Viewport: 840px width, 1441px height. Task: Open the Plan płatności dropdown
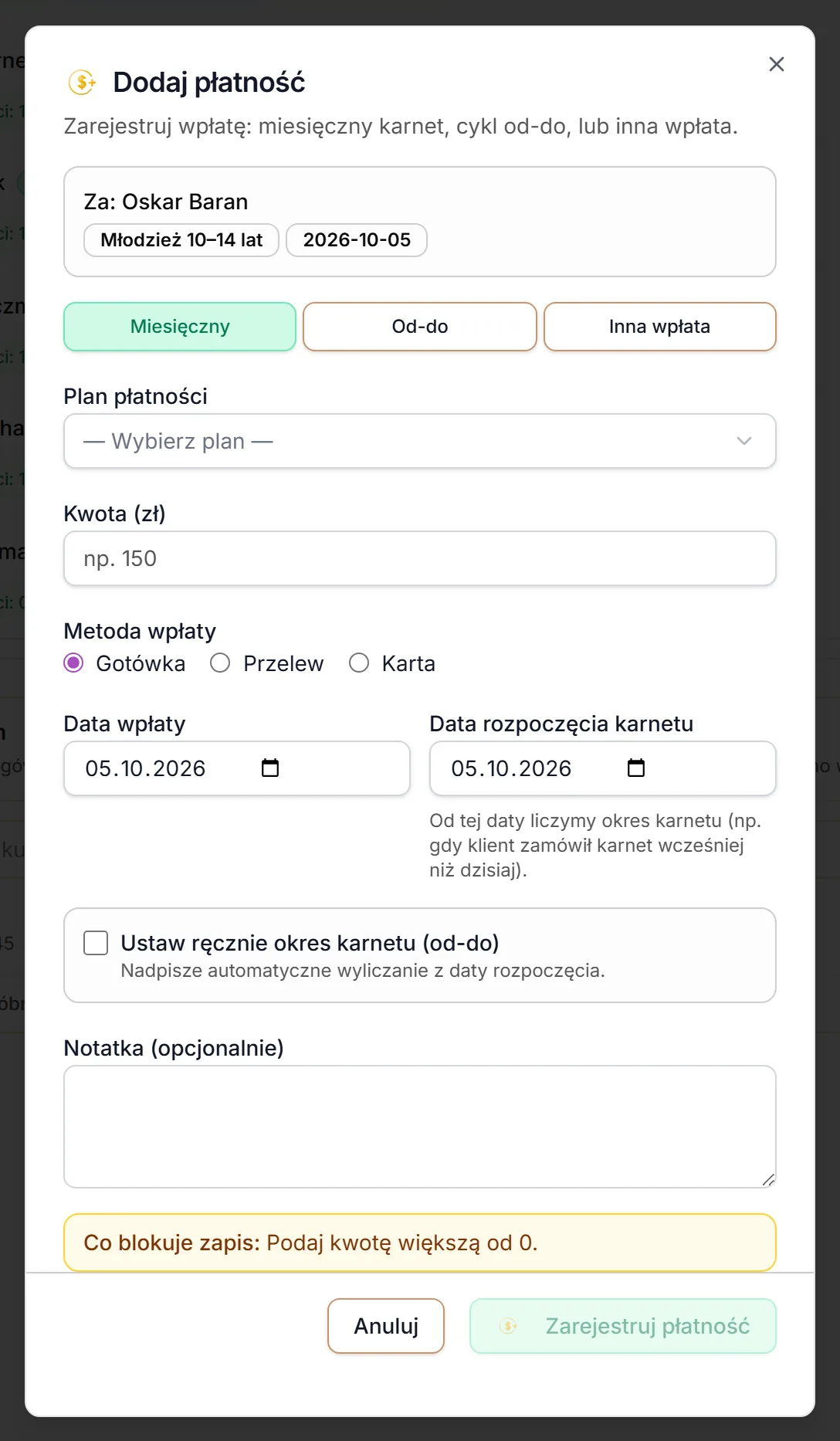pyautogui.click(x=420, y=441)
